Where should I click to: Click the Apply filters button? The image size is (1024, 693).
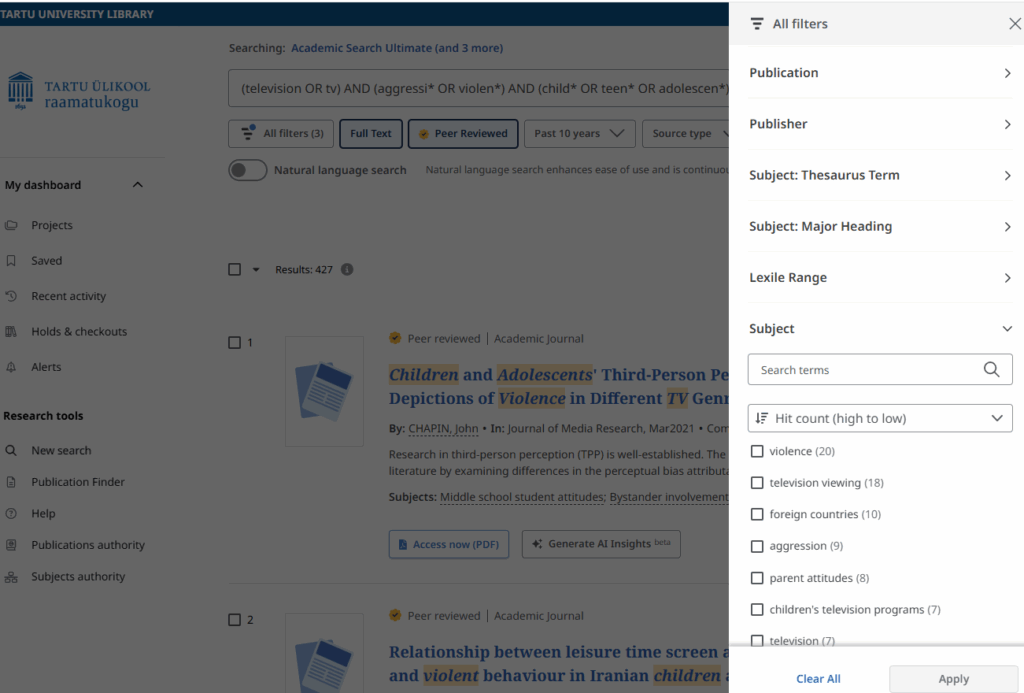pos(953,679)
